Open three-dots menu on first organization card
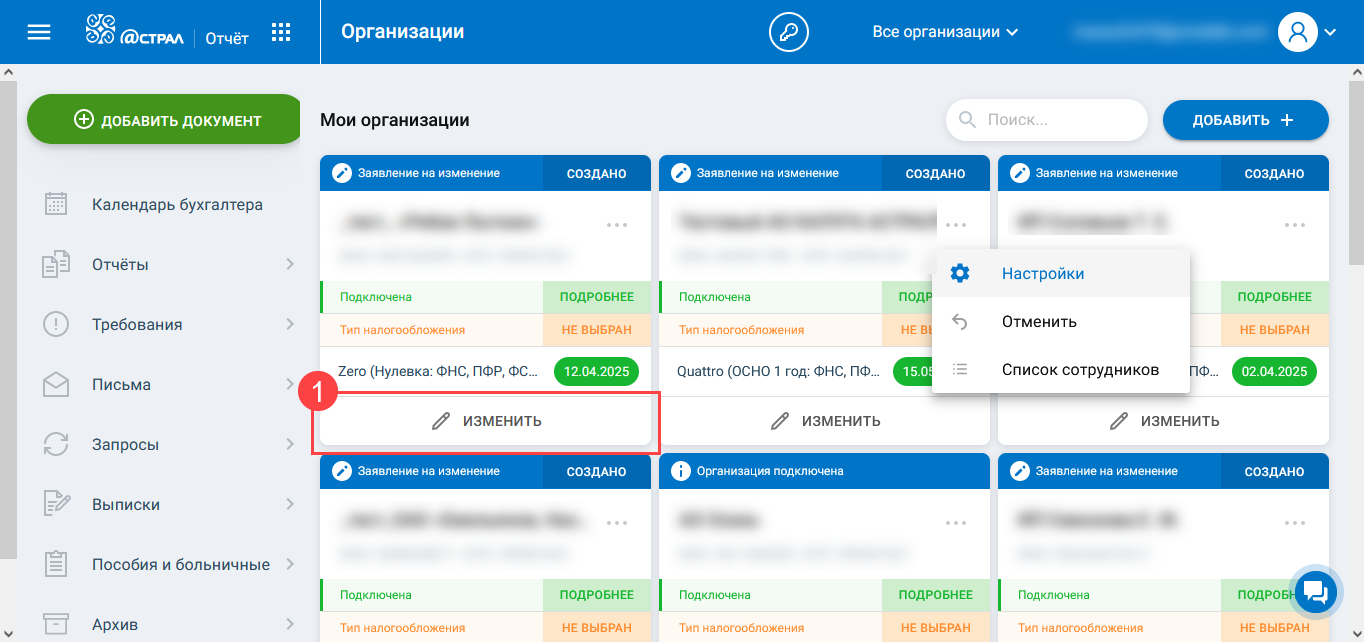1364x642 pixels. point(617,224)
